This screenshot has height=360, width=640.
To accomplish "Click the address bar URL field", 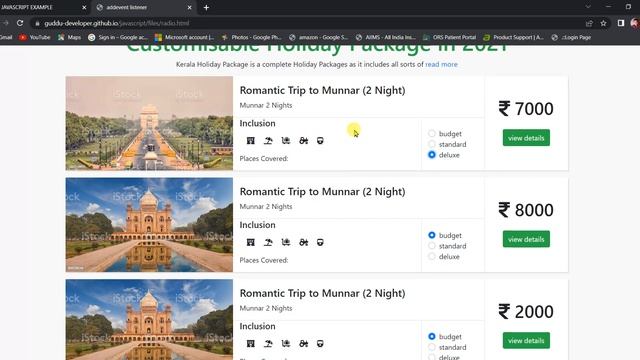I will click(x=306, y=23).
